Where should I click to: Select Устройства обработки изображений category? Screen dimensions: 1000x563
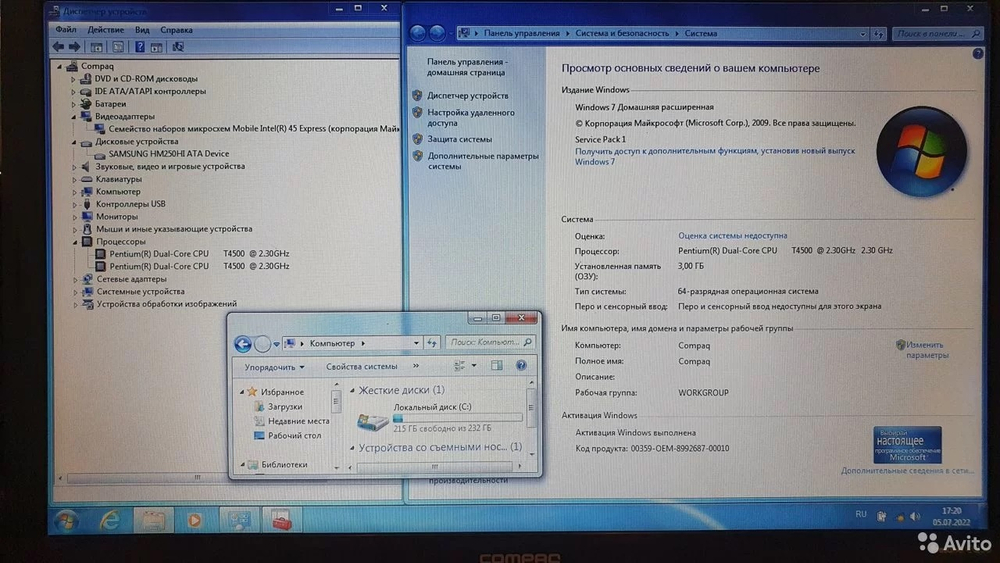pos(166,304)
